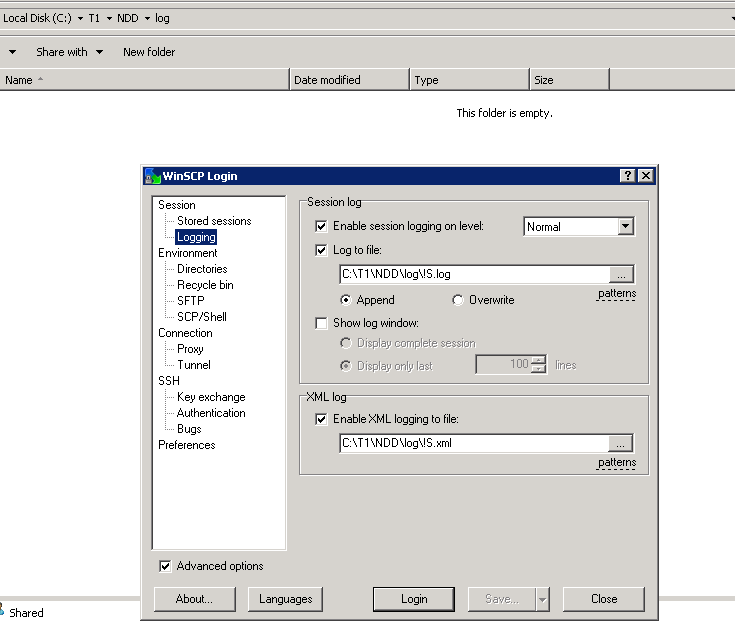Screen dimensions: 735x633
Task: Click the XML log file path field
Action: 473,443
